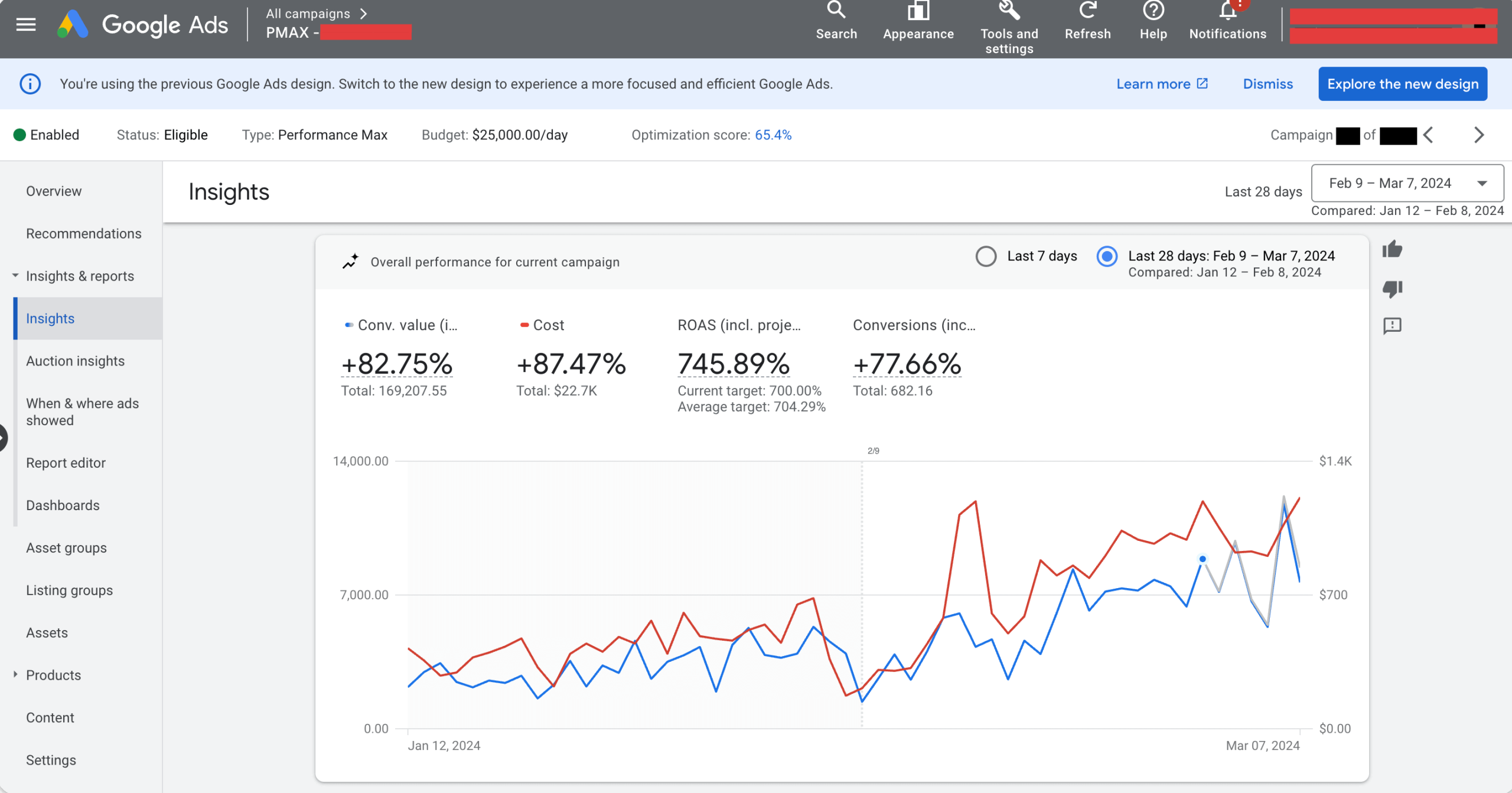Click Total: 169,207.55 value

(x=394, y=391)
